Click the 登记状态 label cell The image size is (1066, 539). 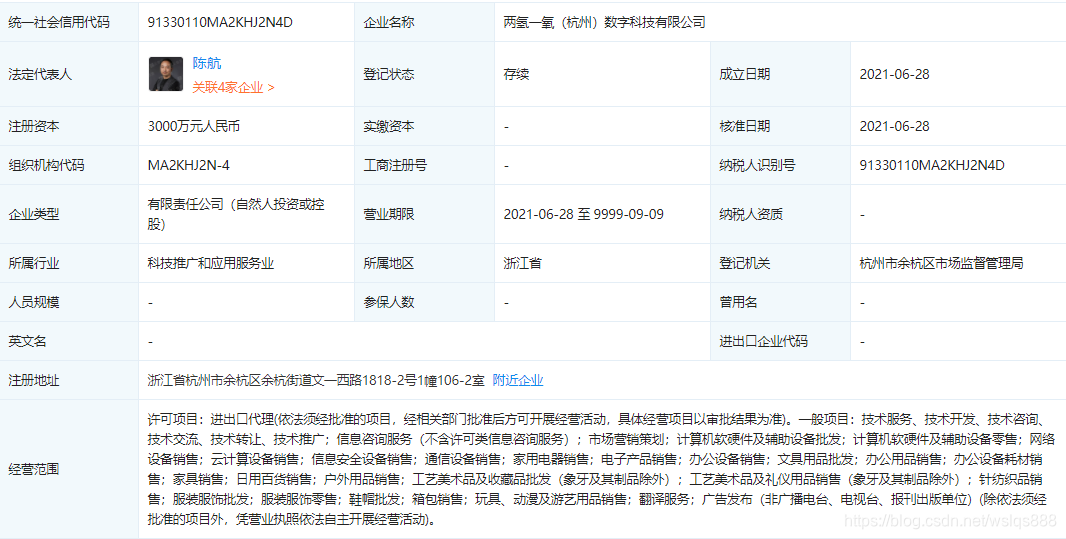pyautogui.click(x=424, y=74)
